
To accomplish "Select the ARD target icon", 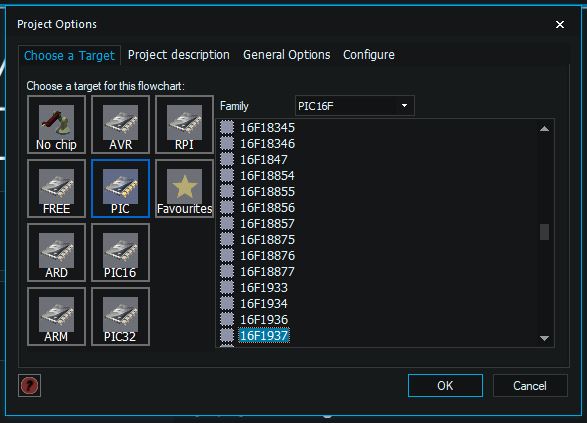I will point(57,253).
